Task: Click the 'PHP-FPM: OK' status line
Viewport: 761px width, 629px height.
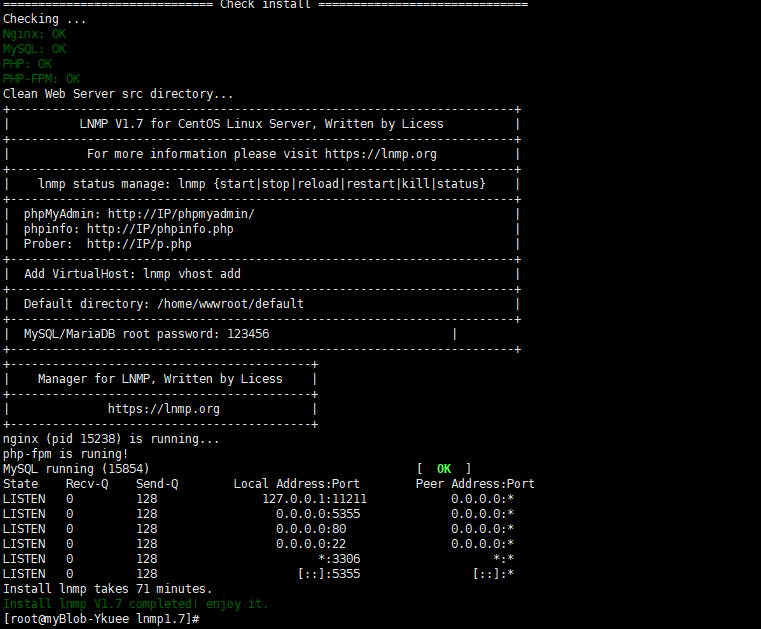Action: [41, 80]
